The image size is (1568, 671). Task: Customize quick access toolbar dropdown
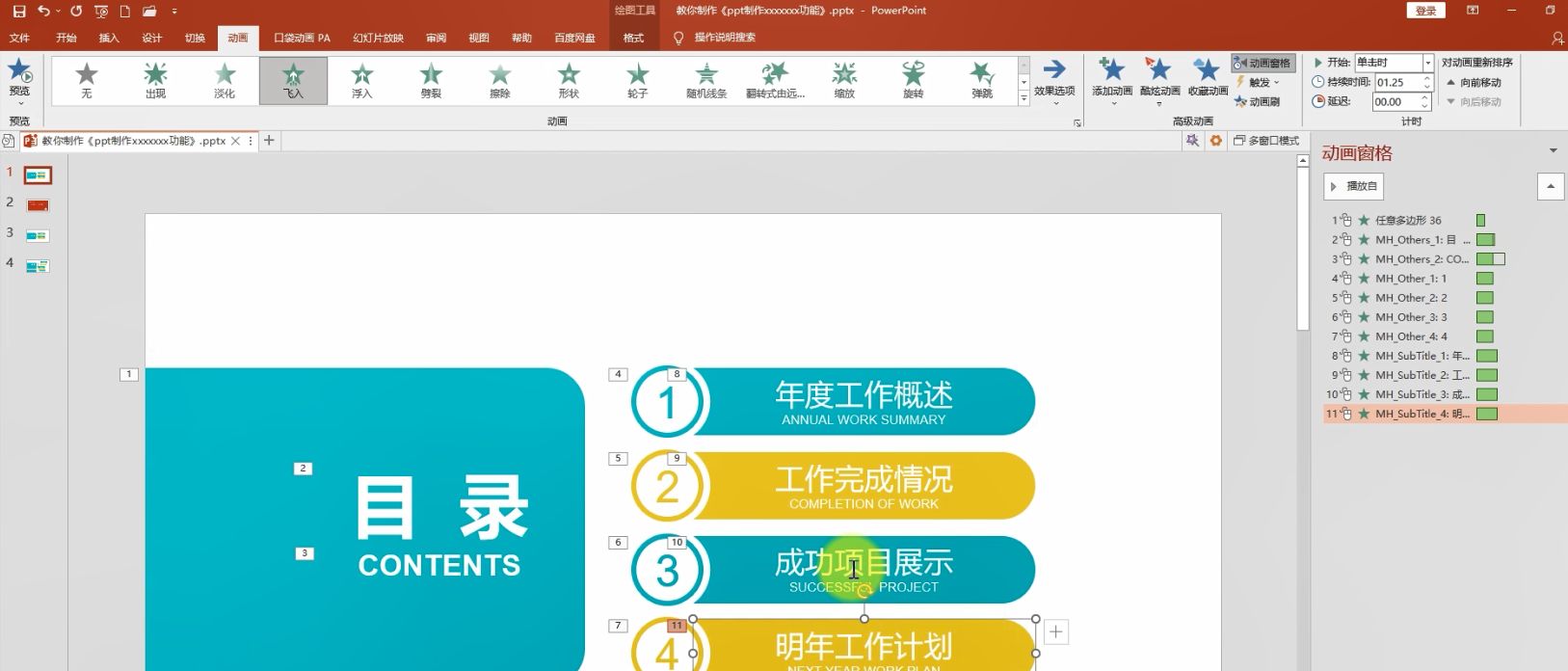(x=174, y=12)
